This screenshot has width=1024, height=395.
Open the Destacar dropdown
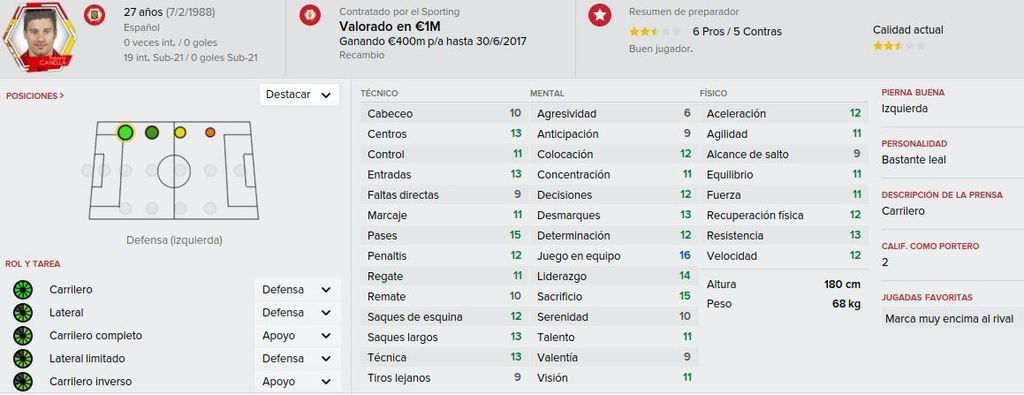(x=299, y=95)
